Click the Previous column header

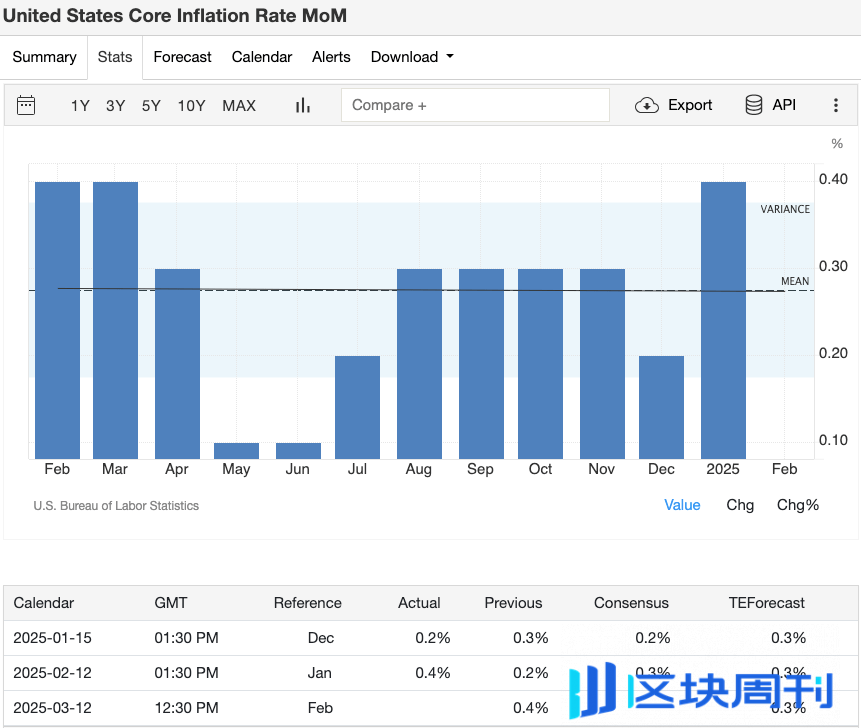[513, 603]
